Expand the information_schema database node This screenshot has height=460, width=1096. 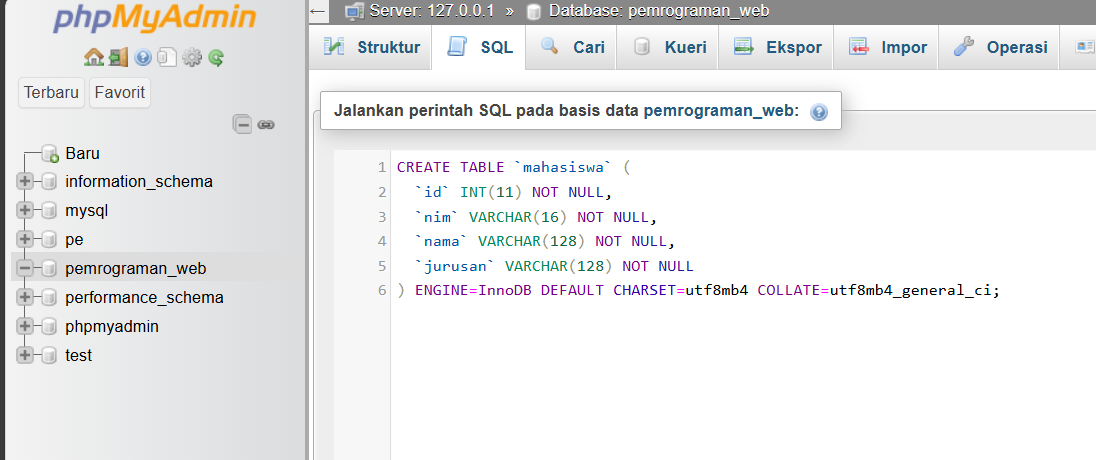25,182
